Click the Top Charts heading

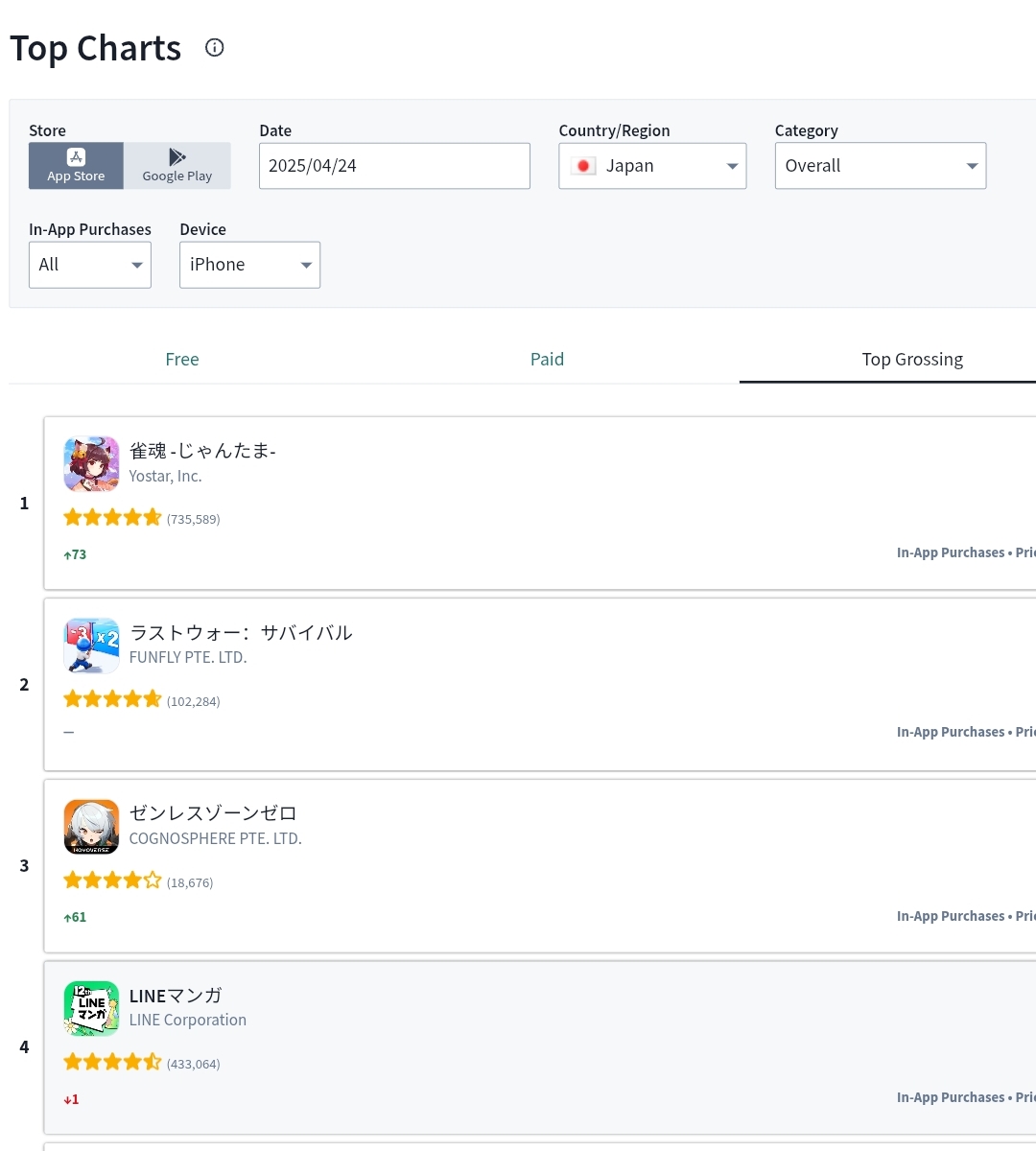[95, 48]
